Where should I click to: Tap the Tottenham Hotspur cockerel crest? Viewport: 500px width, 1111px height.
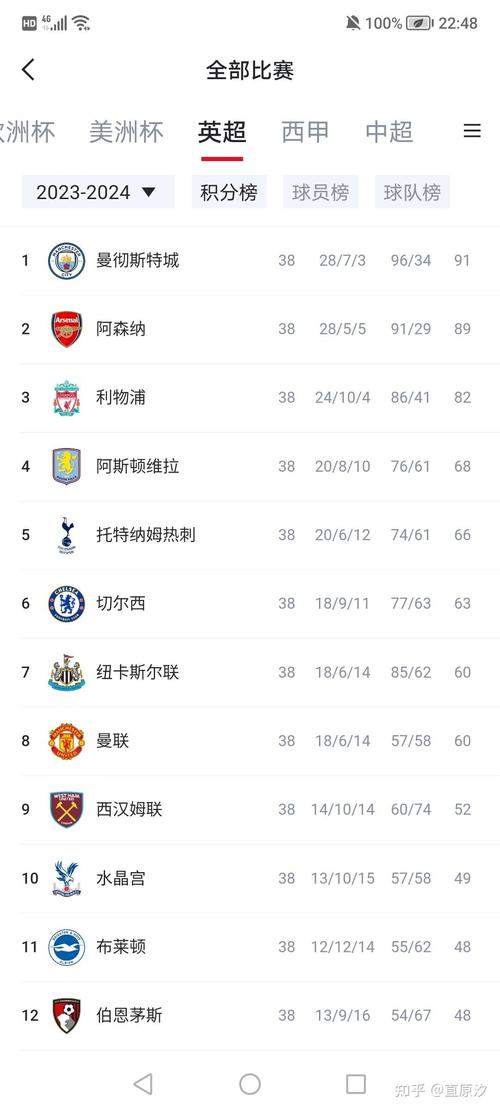[x=67, y=535]
